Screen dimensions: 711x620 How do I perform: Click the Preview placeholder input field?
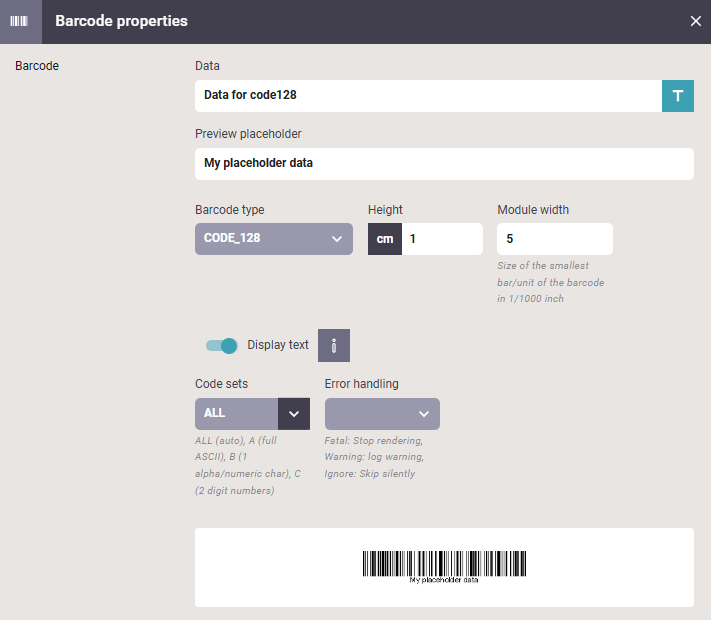tap(444, 164)
